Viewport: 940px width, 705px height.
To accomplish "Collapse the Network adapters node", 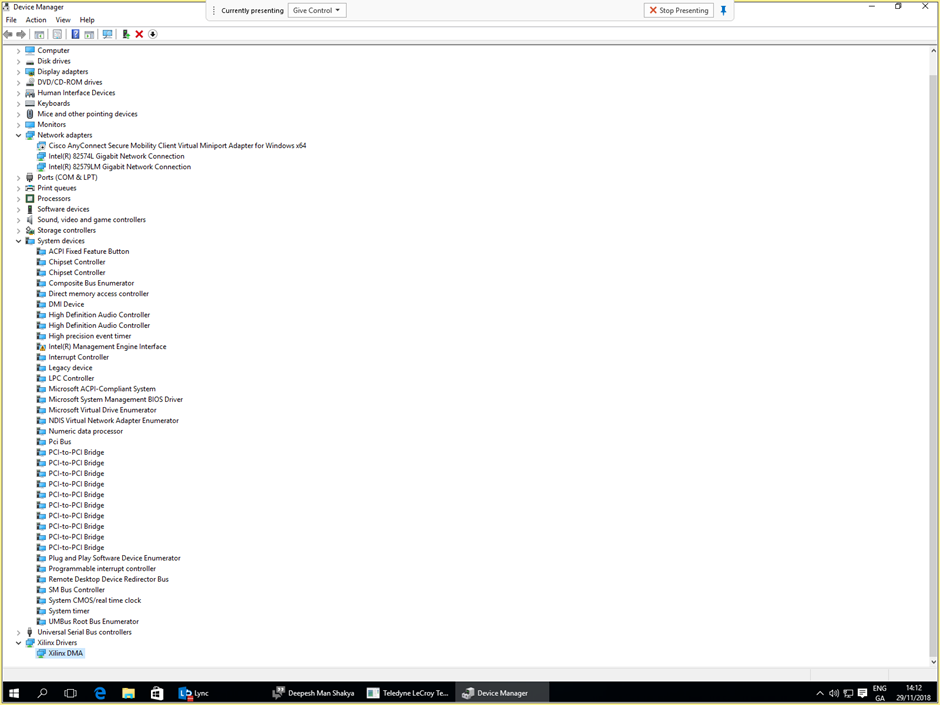I will pos(19,135).
